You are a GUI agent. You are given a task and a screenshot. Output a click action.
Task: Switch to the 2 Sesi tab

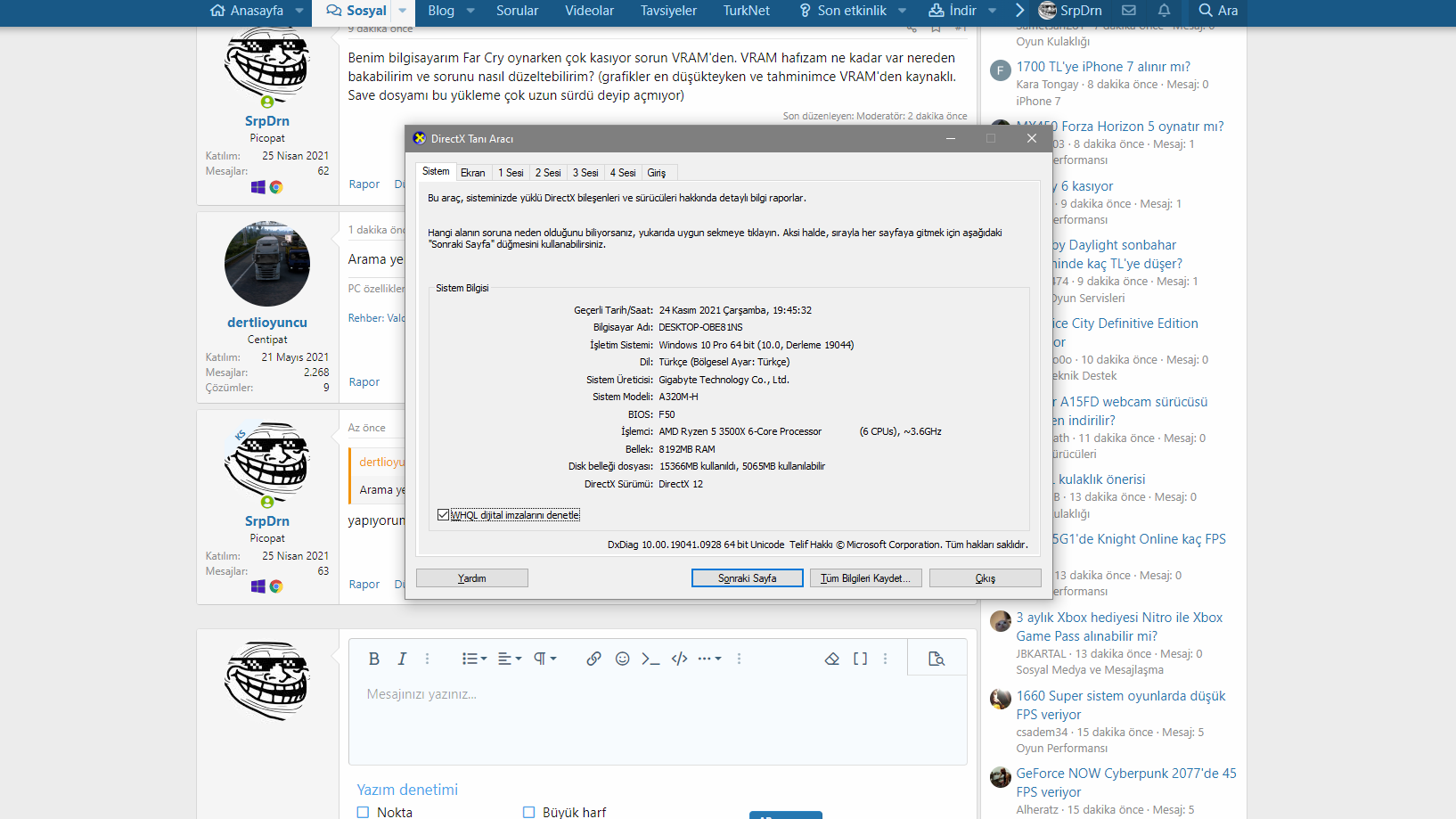click(x=548, y=173)
